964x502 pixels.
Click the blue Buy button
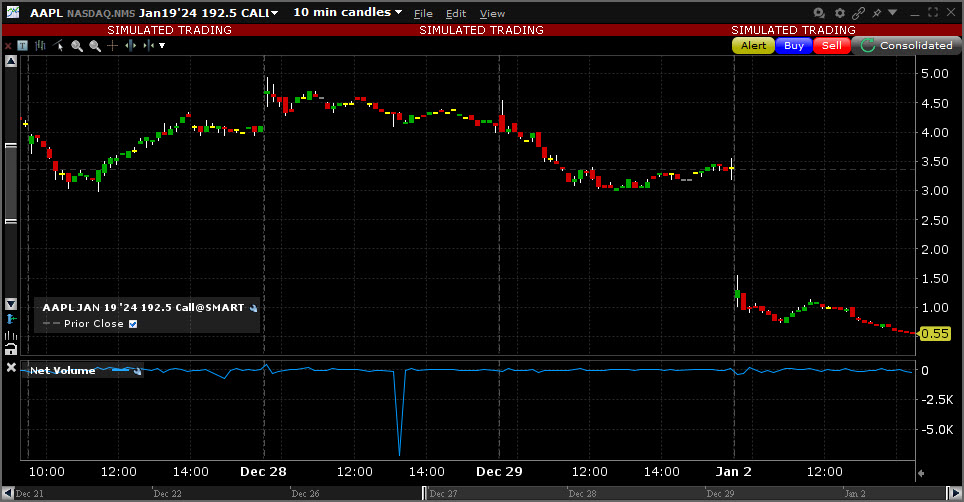coord(794,45)
